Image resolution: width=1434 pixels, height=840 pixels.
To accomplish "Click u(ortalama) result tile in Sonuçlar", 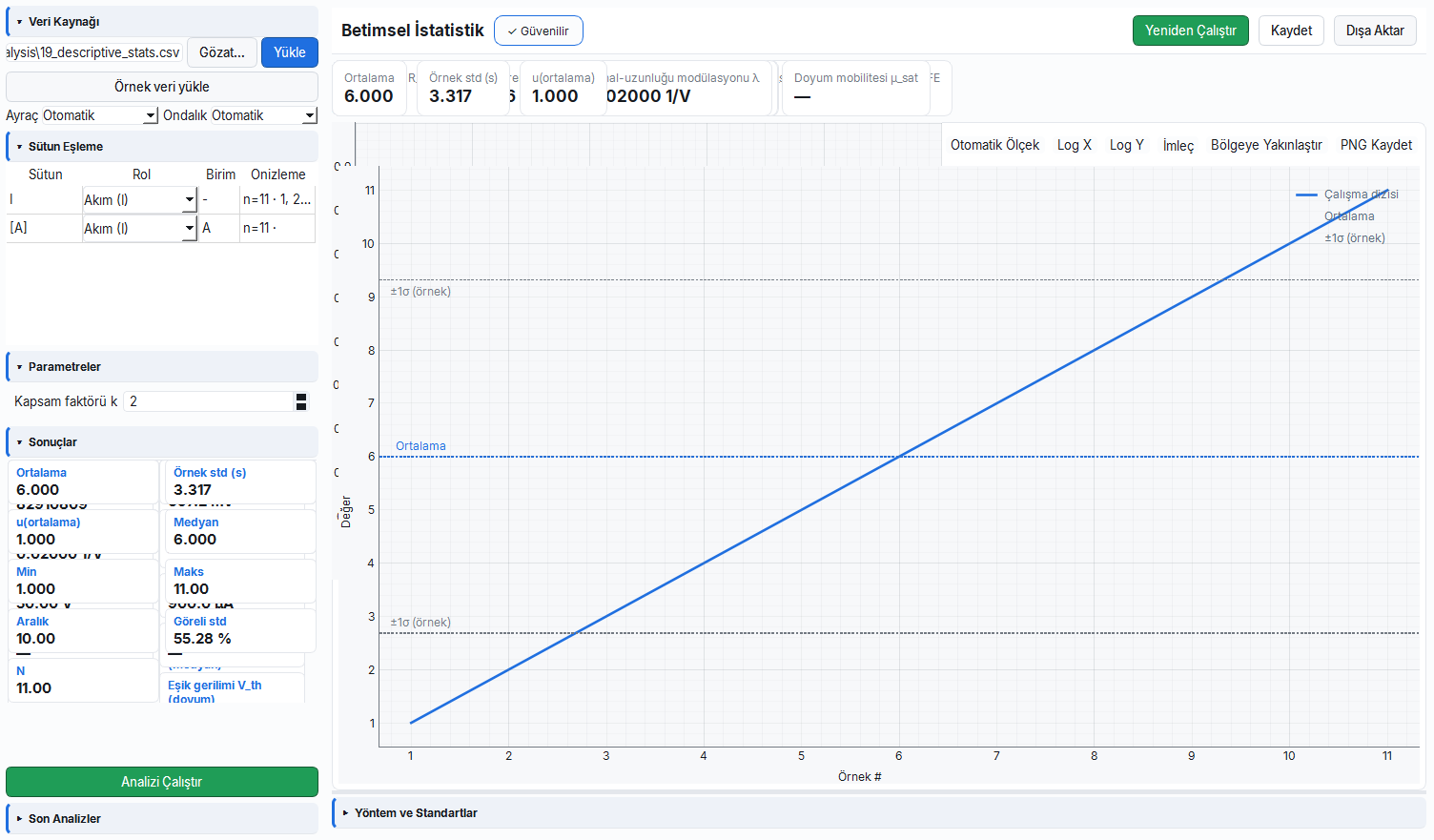I will coord(83,532).
